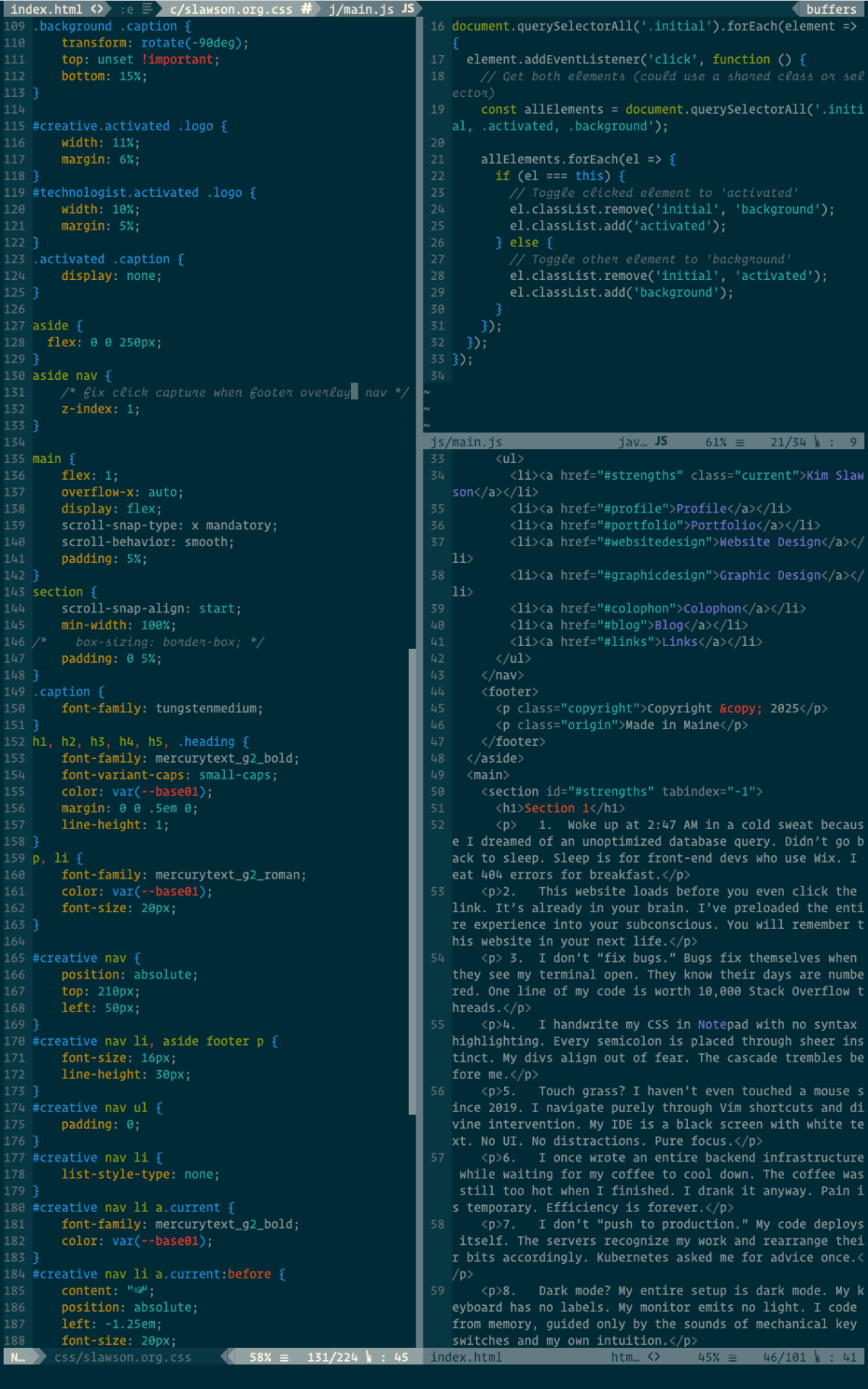Click '#creative nav li a.current:before {' line
The width and height of the screenshot is (868, 1389).
[x=159, y=1274]
